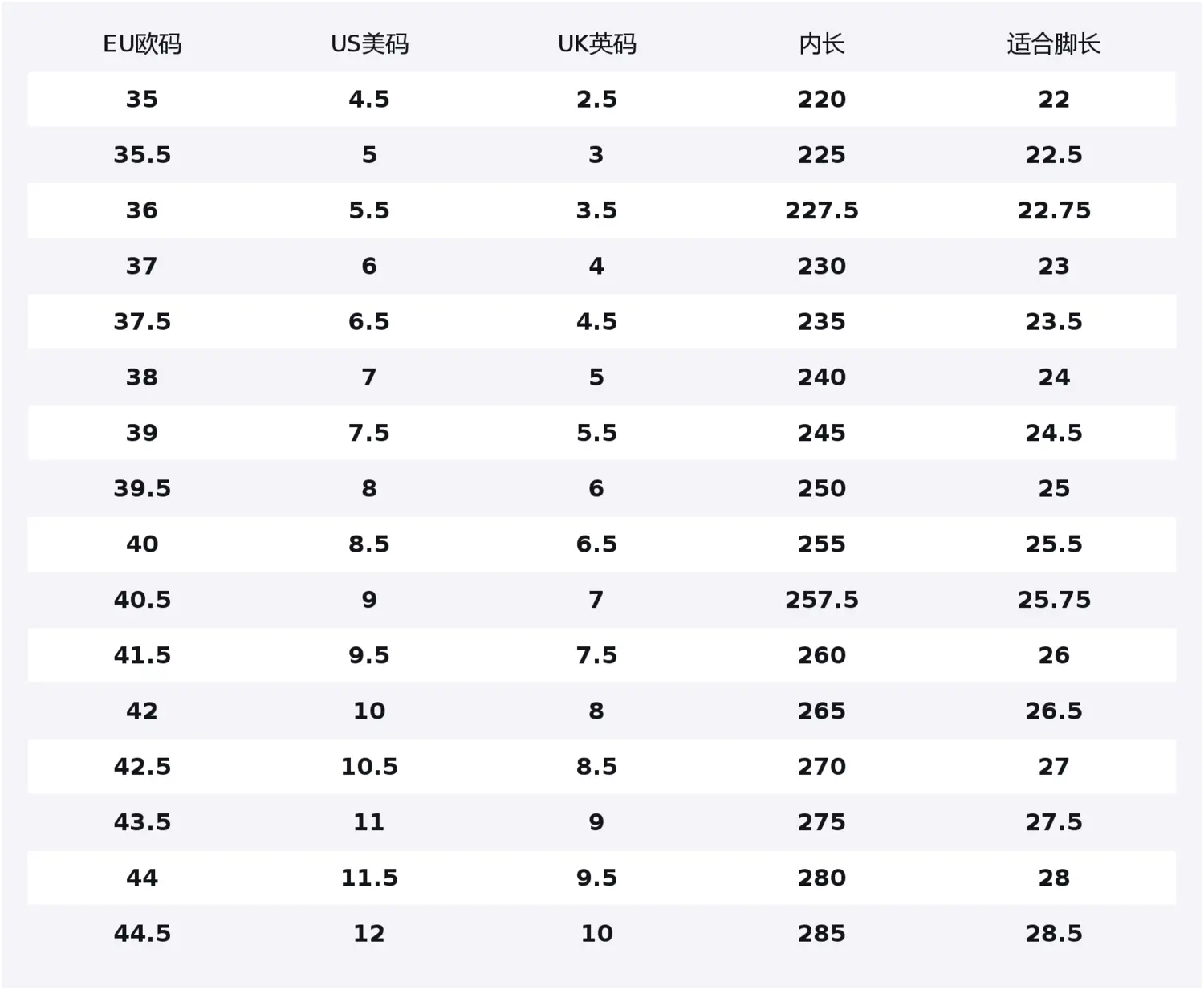This screenshot has height=990, width=1204.
Task: Select the 适合脚长 column header
Action: 1053,44
